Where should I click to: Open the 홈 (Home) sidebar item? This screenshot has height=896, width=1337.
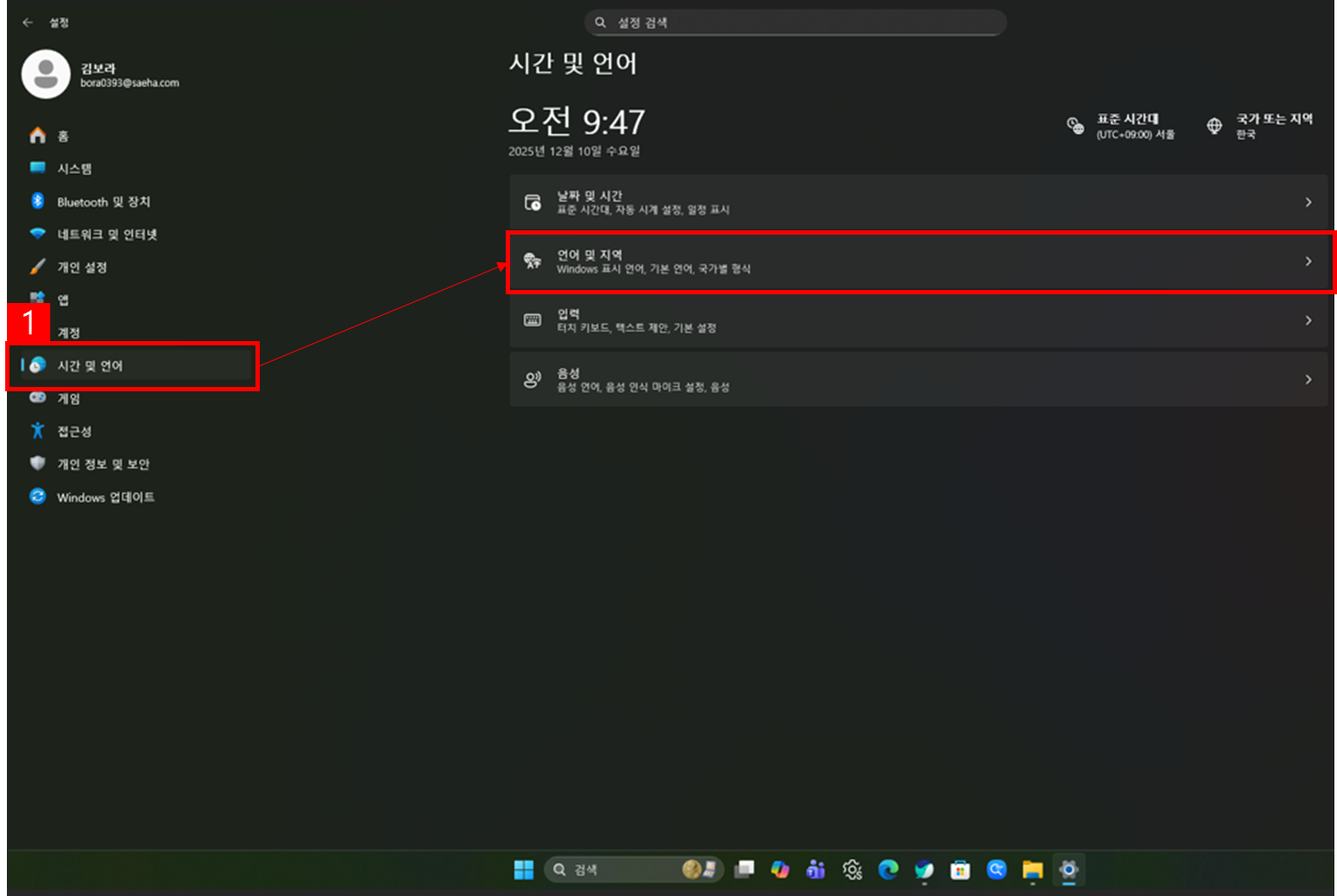(62, 136)
